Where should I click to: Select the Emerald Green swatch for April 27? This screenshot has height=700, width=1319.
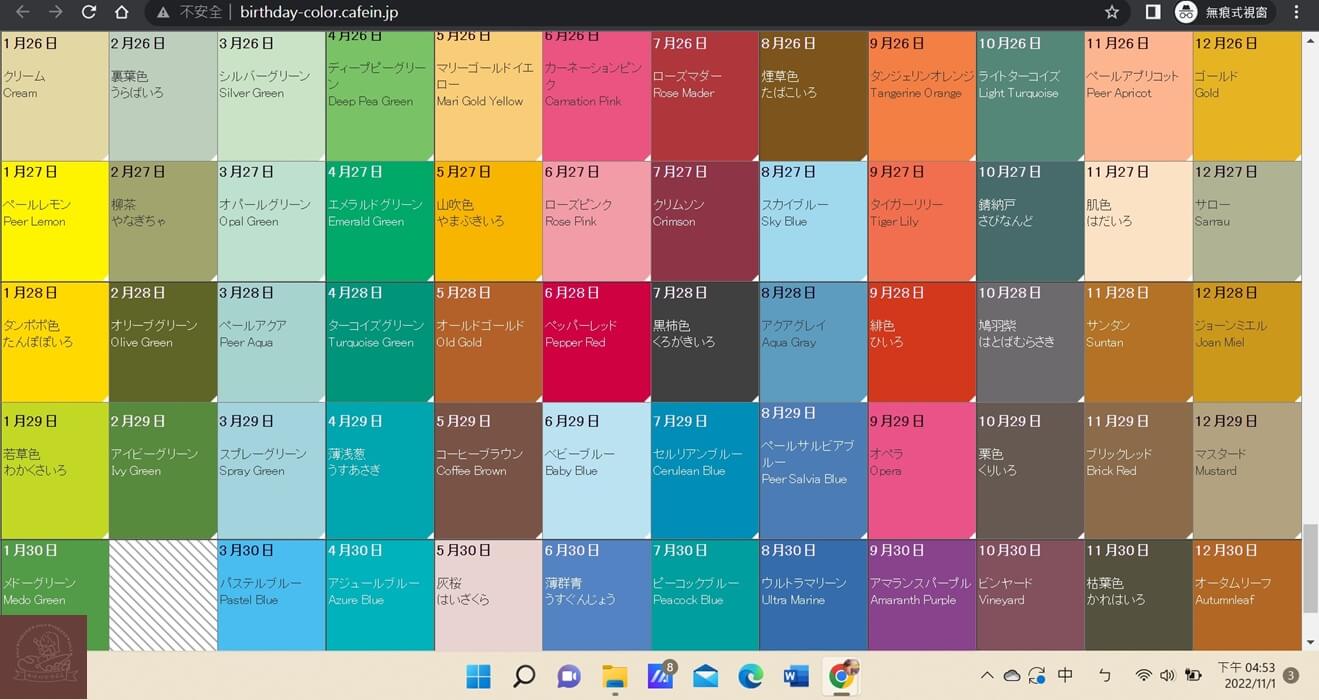(379, 221)
